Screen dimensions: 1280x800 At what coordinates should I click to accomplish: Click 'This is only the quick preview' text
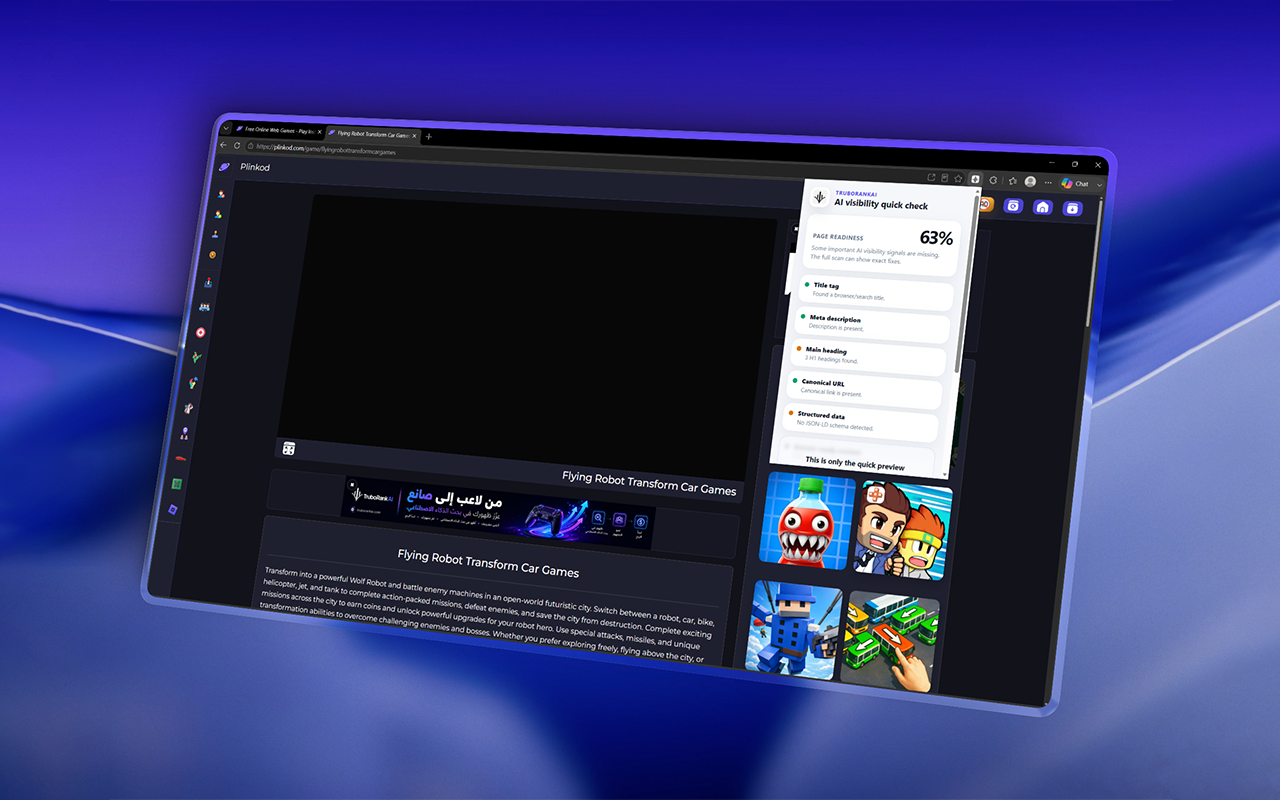[854, 464]
